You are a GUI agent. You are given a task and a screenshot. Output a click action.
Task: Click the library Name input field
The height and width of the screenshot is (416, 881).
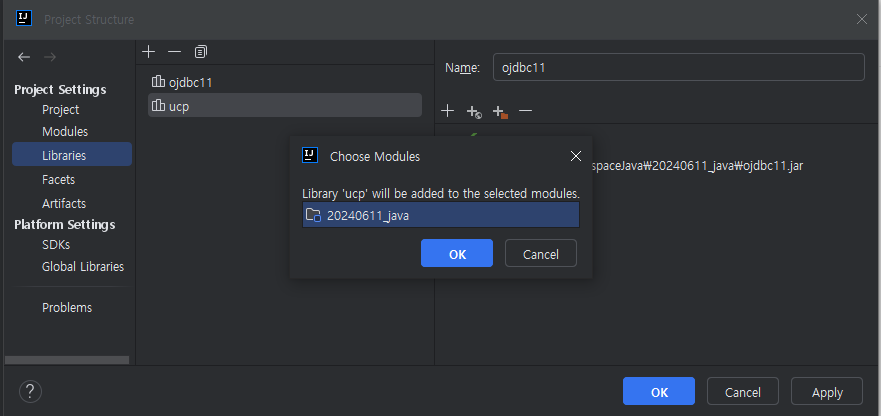click(679, 67)
